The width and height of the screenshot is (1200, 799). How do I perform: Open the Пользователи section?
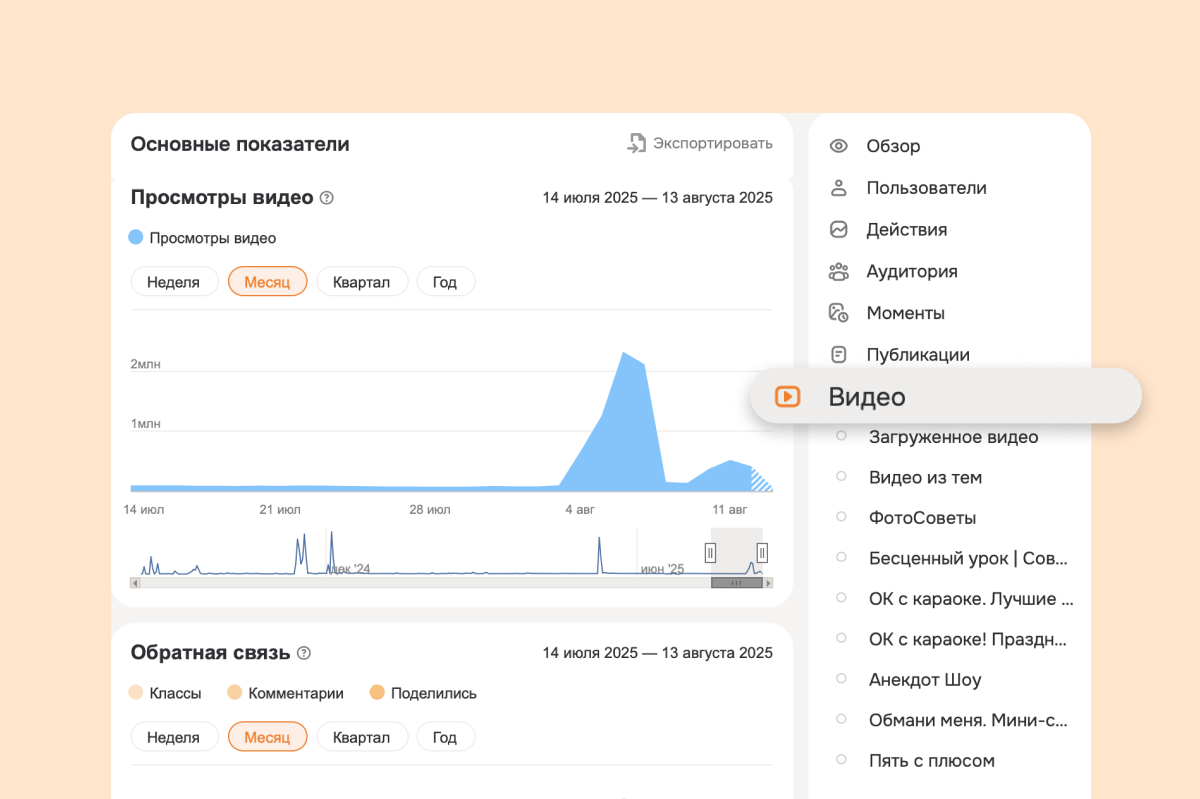pyautogui.click(x=926, y=188)
